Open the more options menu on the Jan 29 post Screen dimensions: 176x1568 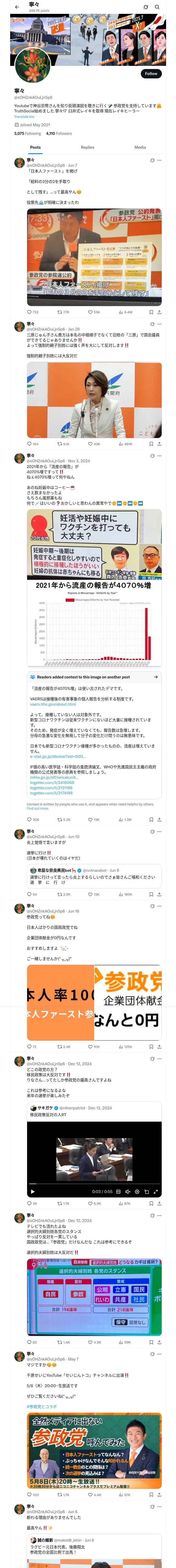pos(160,324)
